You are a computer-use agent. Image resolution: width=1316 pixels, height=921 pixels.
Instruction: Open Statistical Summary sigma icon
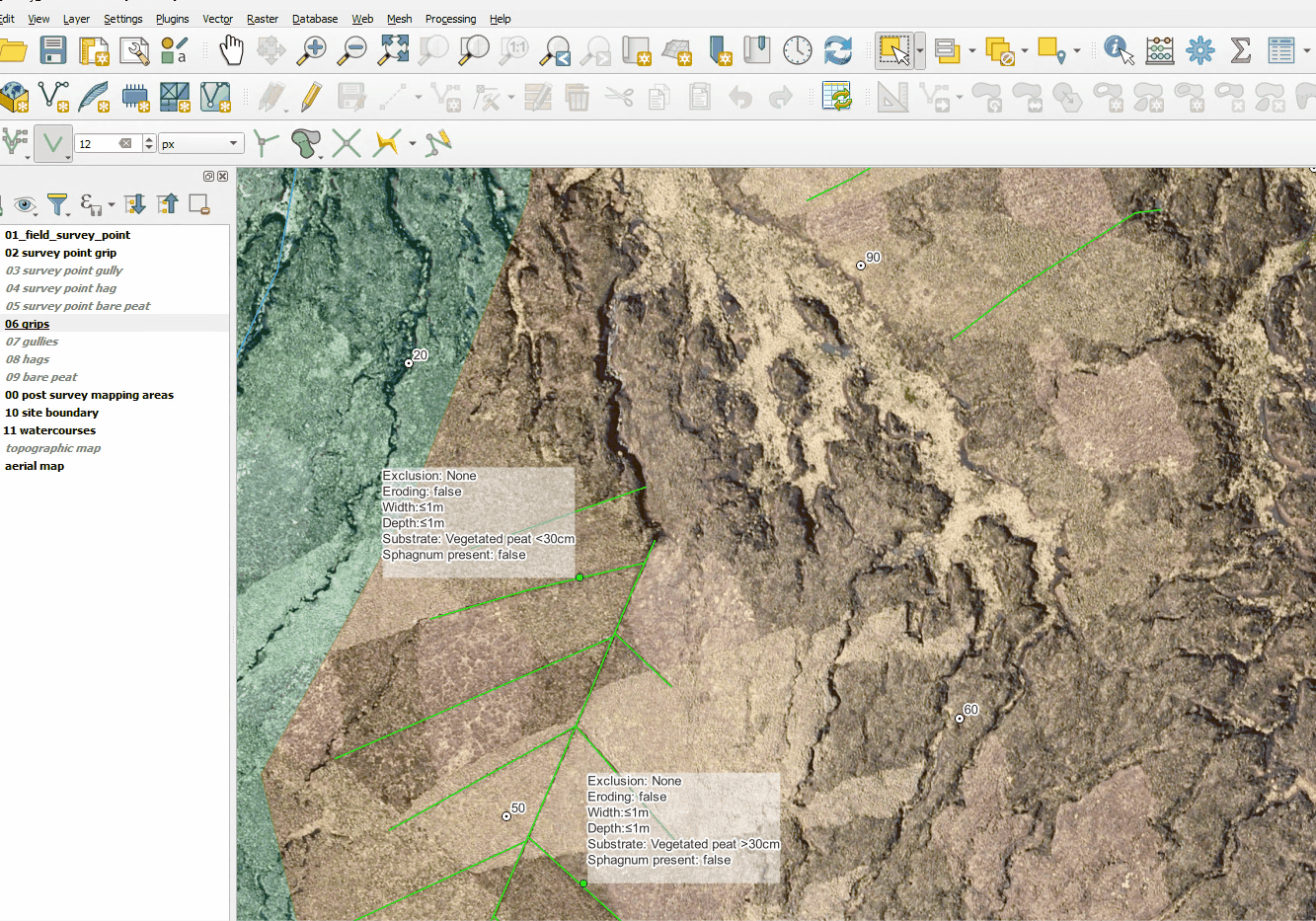pyautogui.click(x=1241, y=49)
